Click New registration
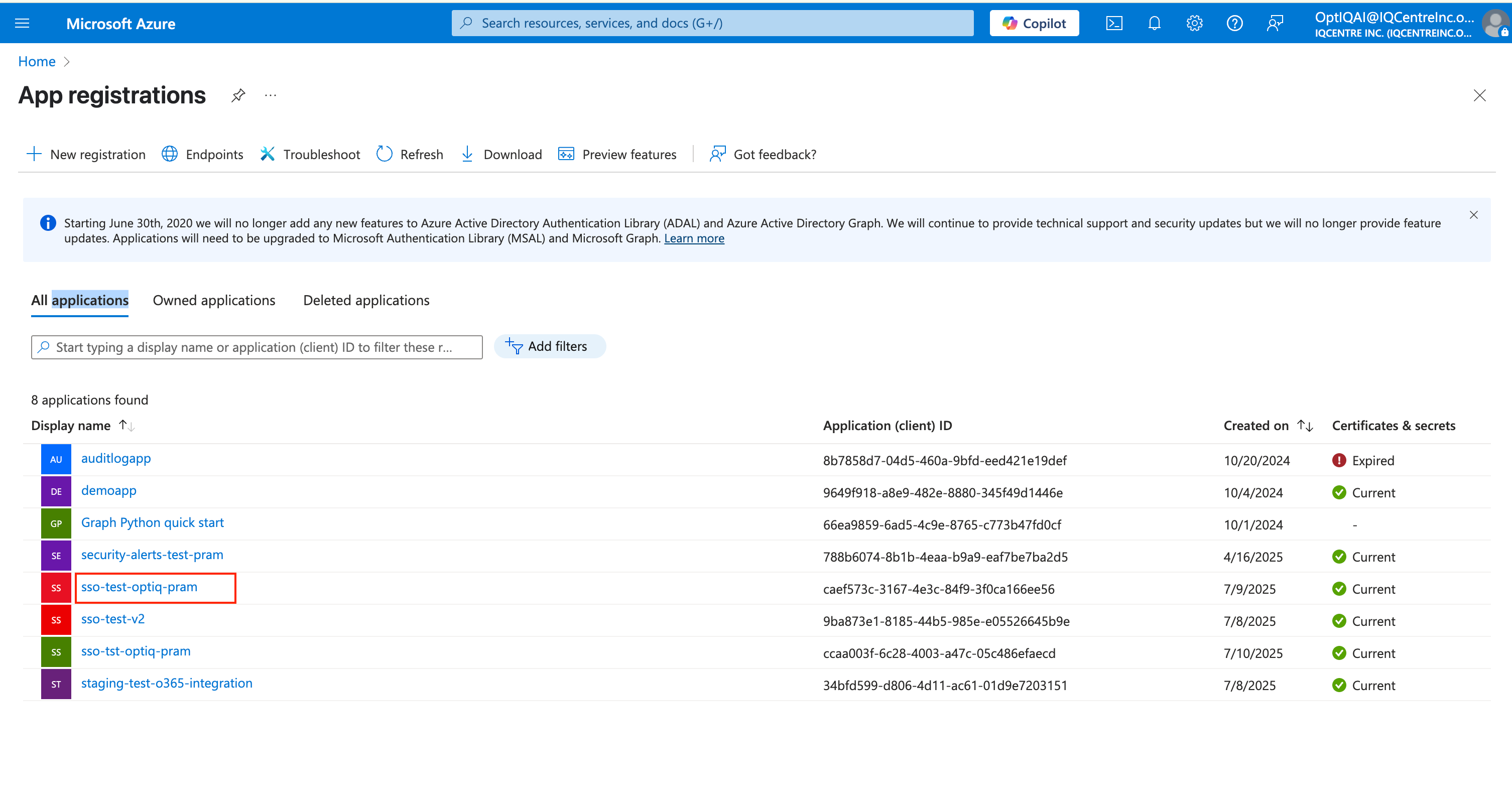This screenshot has width=1512, height=802. (x=86, y=154)
